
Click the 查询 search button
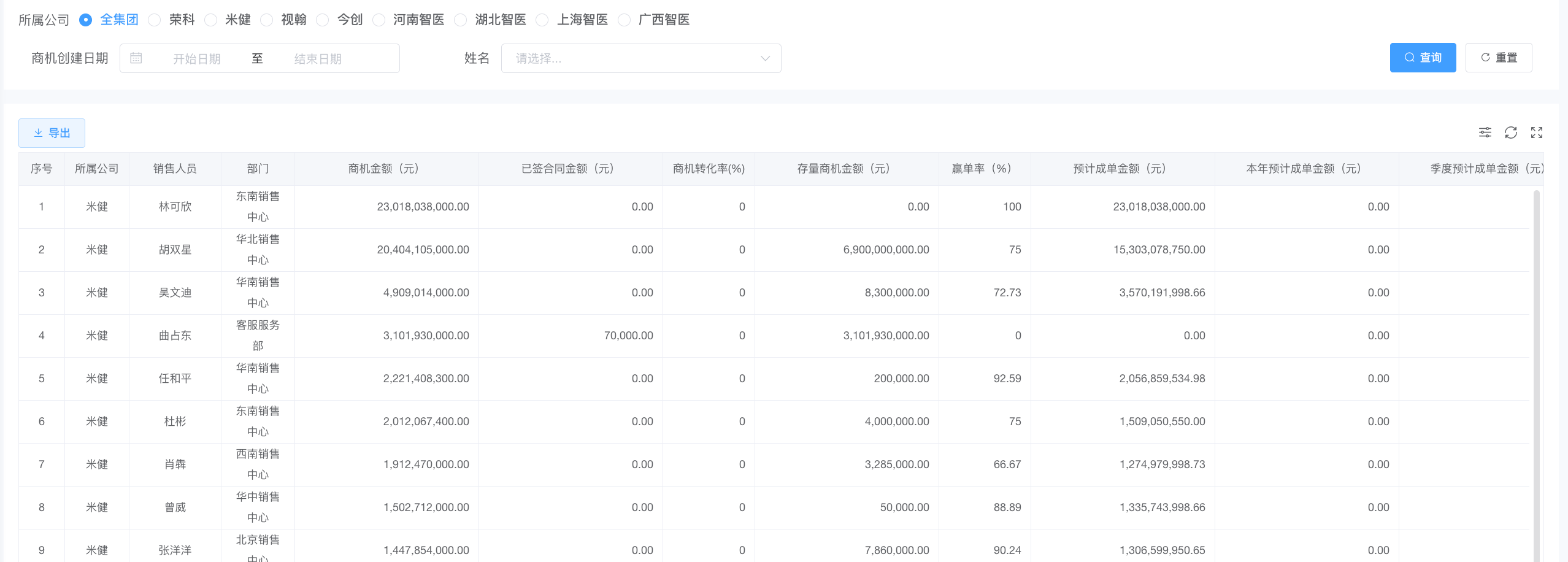tap(1423, 58)
